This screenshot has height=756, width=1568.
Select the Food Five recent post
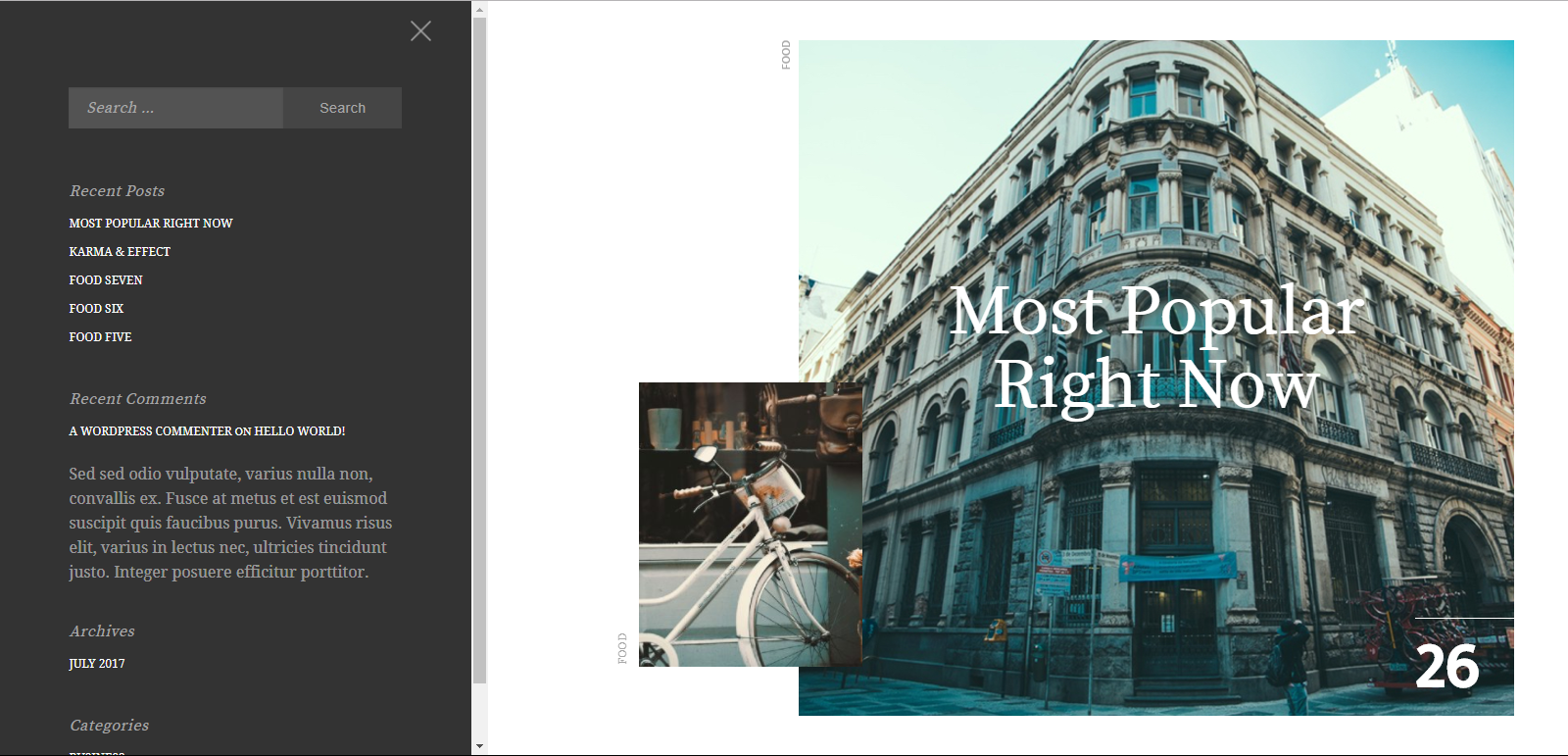pyautogui.click(x=100, y=337)
